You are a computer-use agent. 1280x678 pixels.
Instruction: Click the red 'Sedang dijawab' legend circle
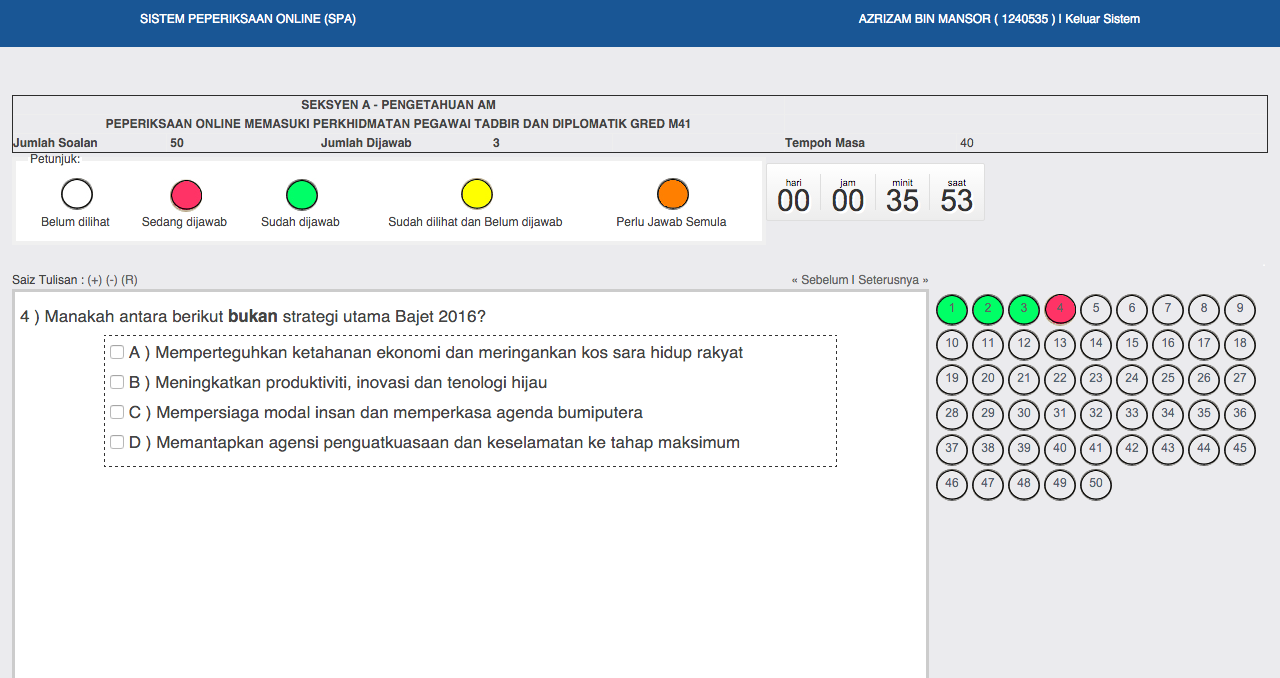186,195
